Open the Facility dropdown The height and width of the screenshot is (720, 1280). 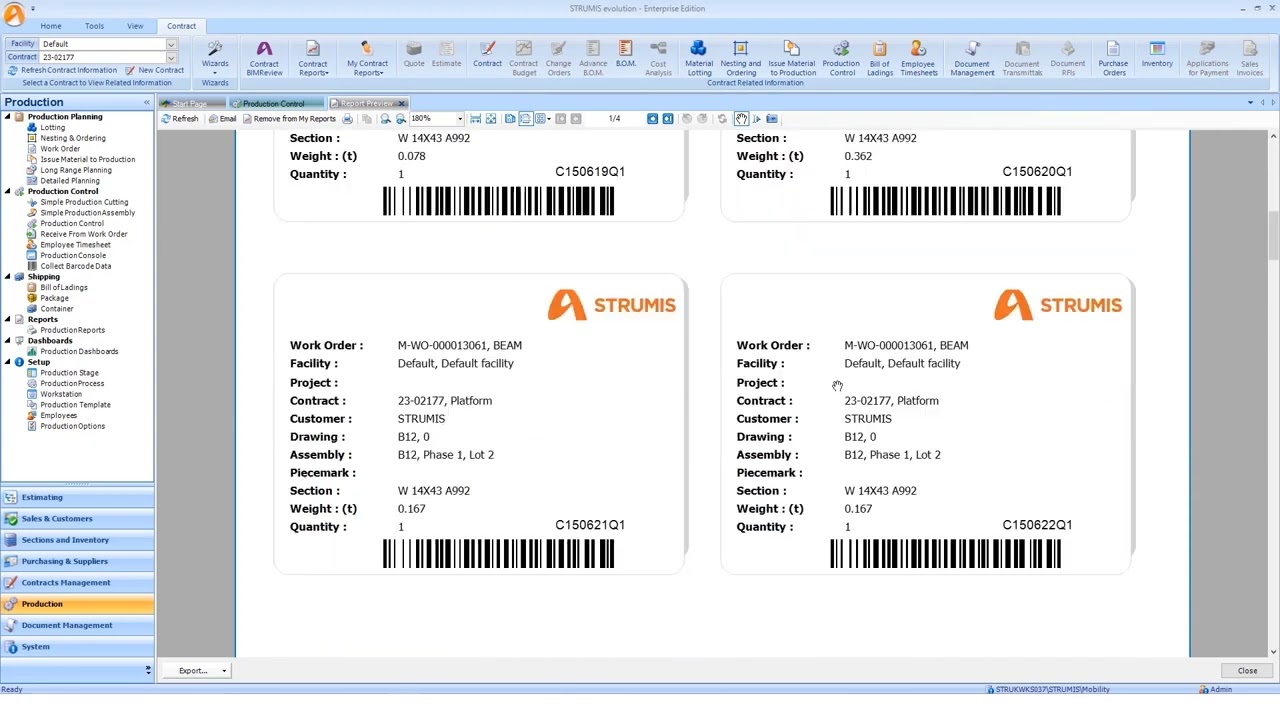pyautogui.click(x=171, y=44)
